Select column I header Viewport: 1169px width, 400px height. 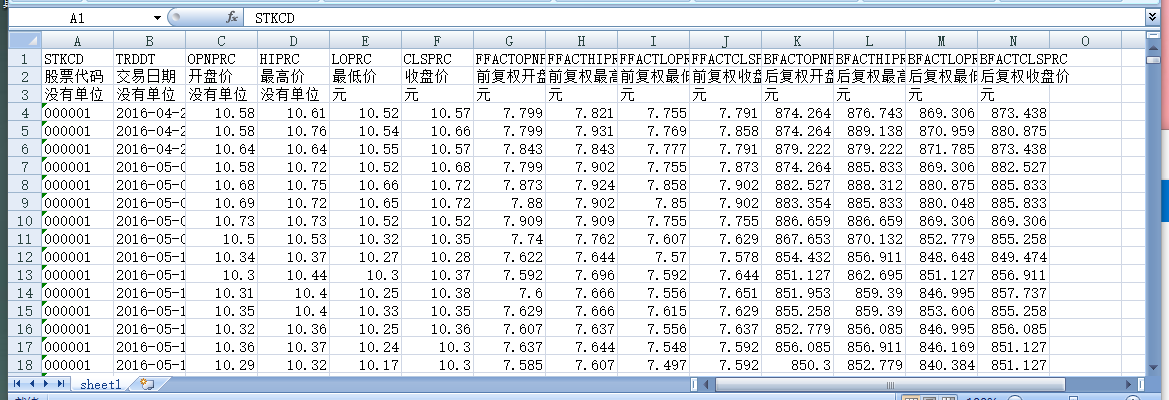point(654,41)
